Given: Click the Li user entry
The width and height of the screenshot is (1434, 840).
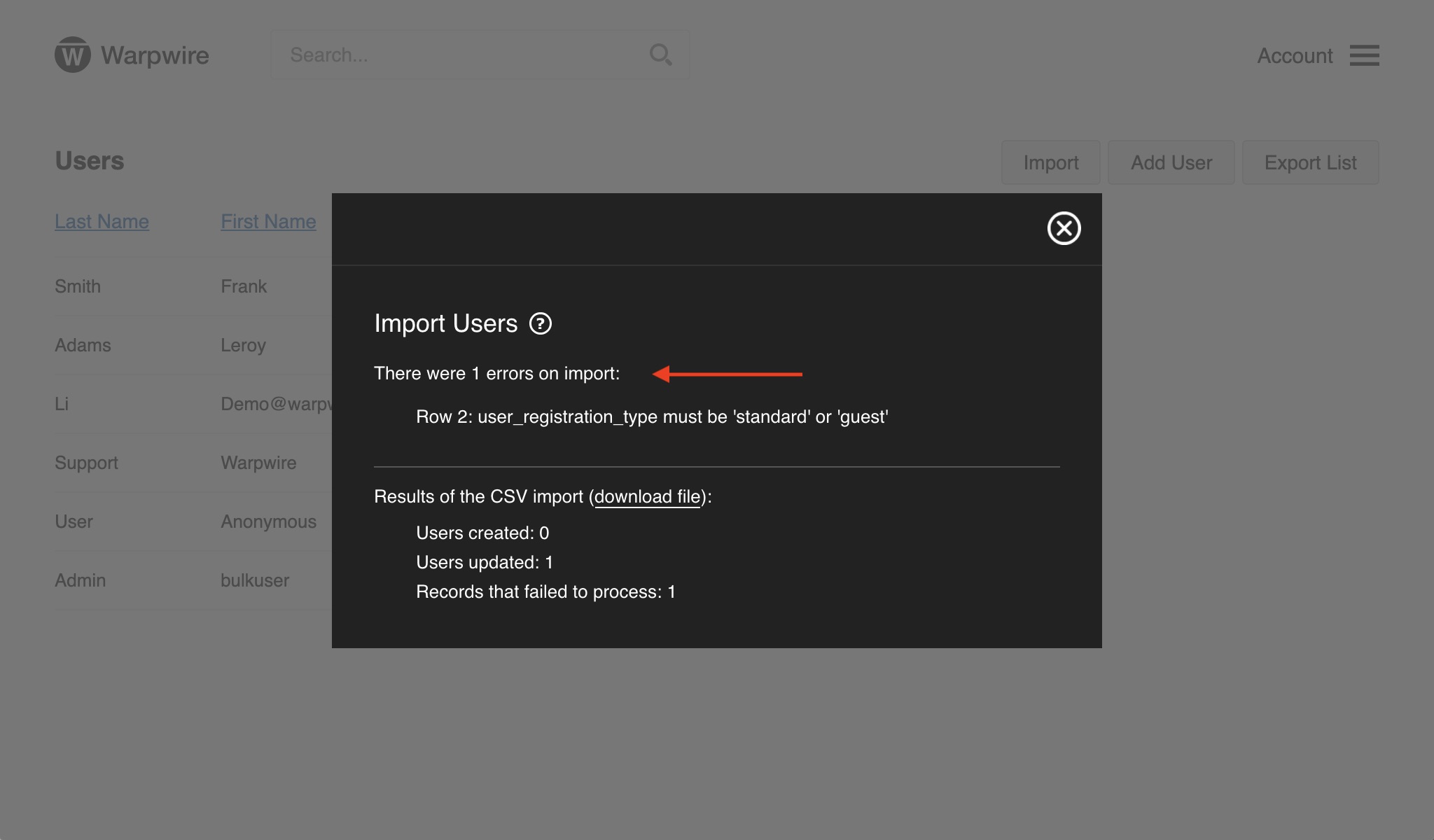Looking at the screenshot, I should [62, 404].
